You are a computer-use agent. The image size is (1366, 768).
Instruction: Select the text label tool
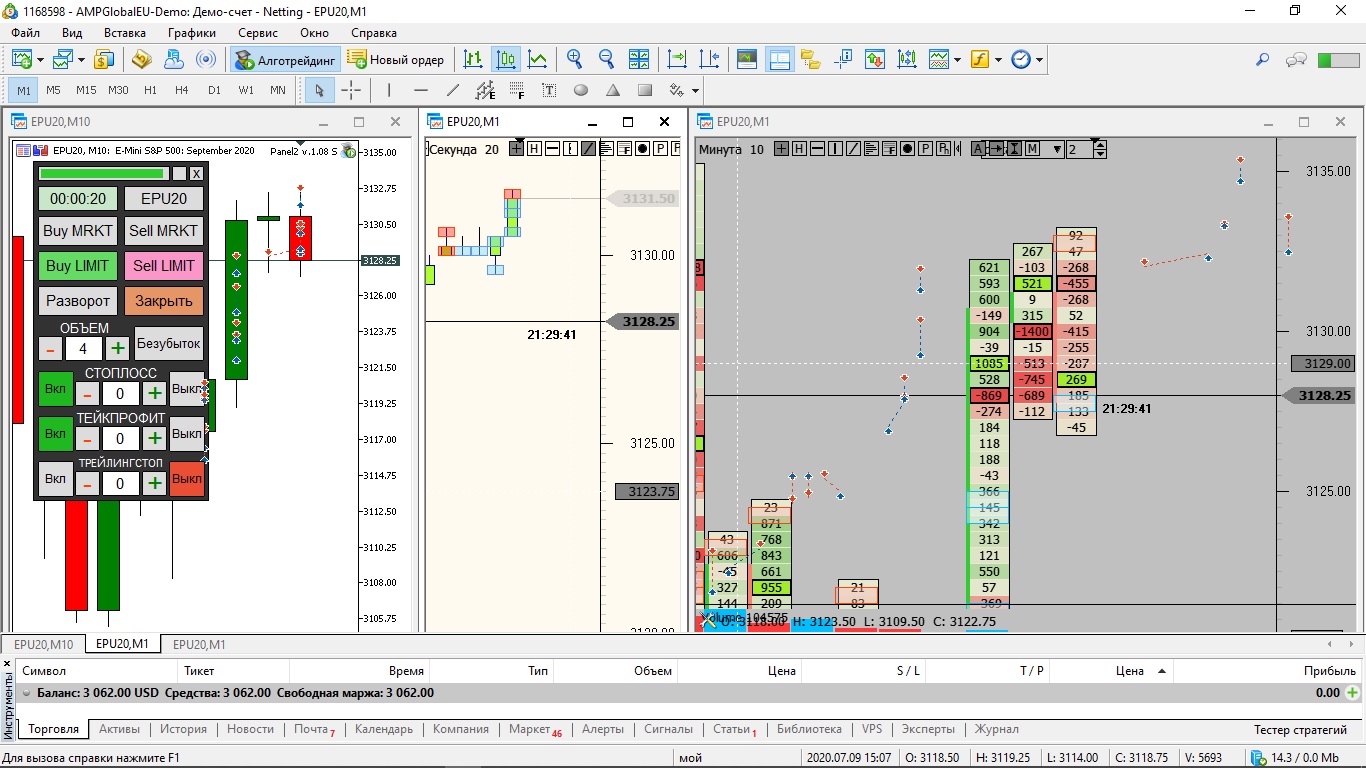coord(549,90)
